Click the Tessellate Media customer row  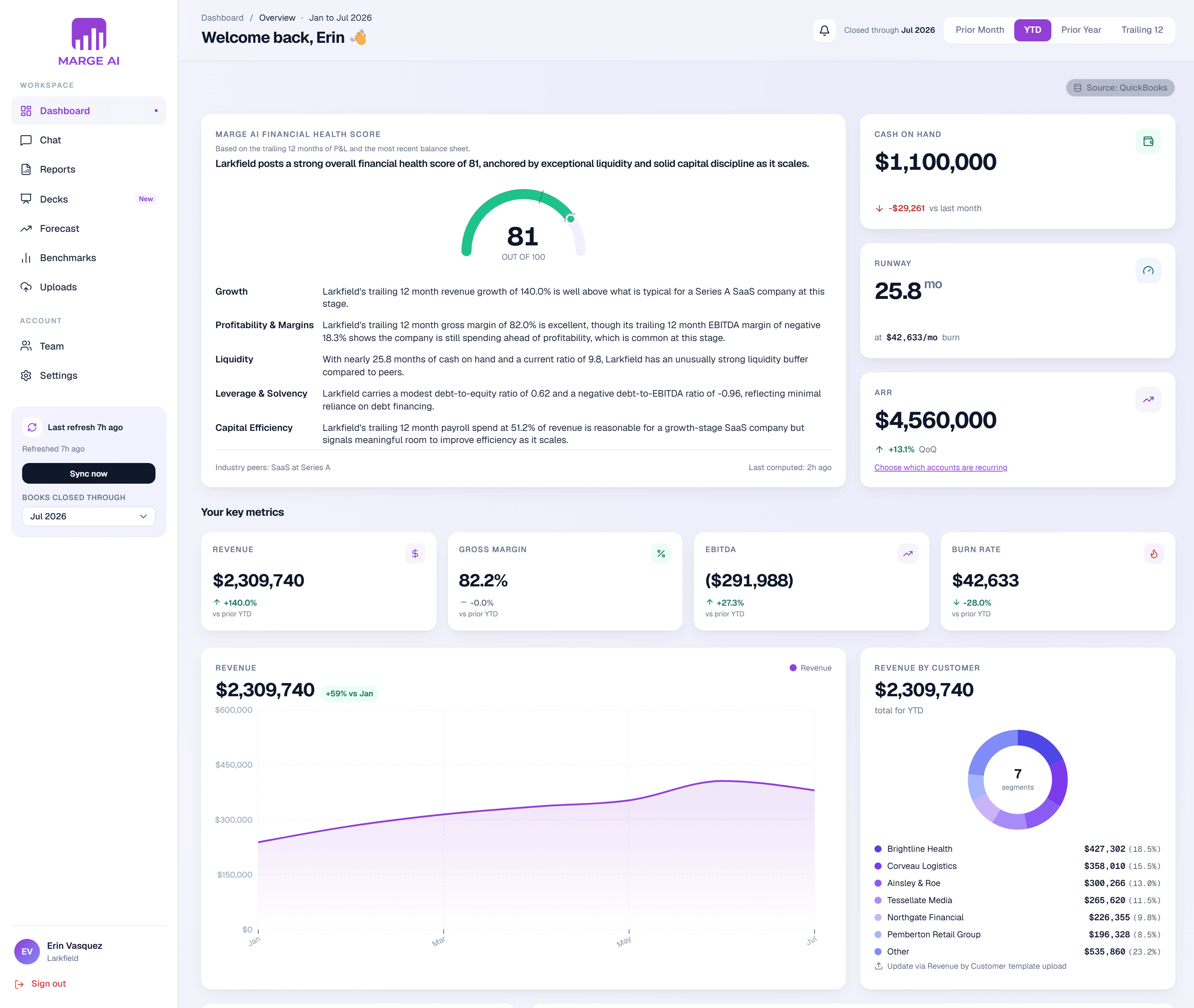tap(1017, 901)
